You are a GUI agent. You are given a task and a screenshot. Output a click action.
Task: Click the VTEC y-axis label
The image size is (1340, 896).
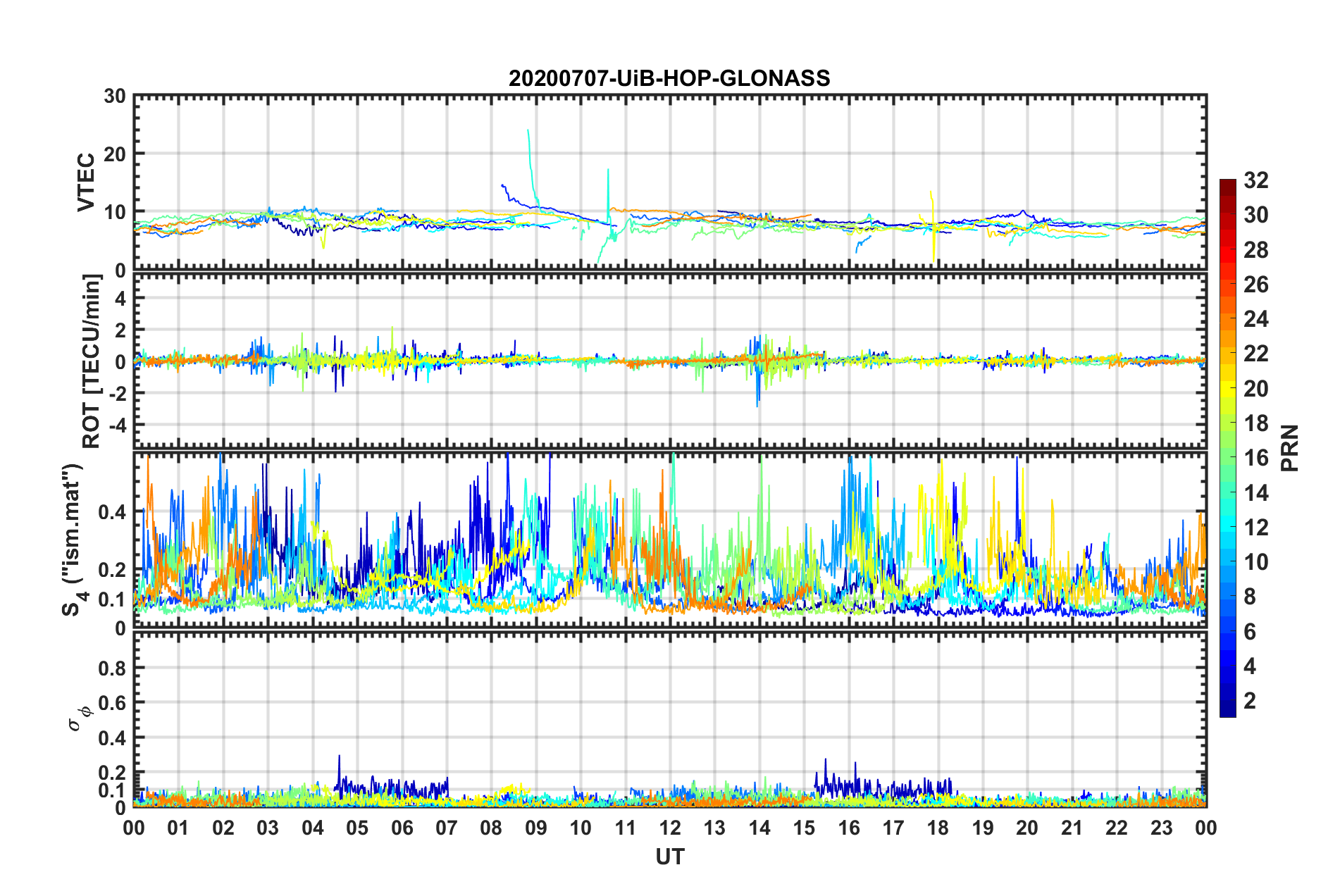[x=85, y=182]
